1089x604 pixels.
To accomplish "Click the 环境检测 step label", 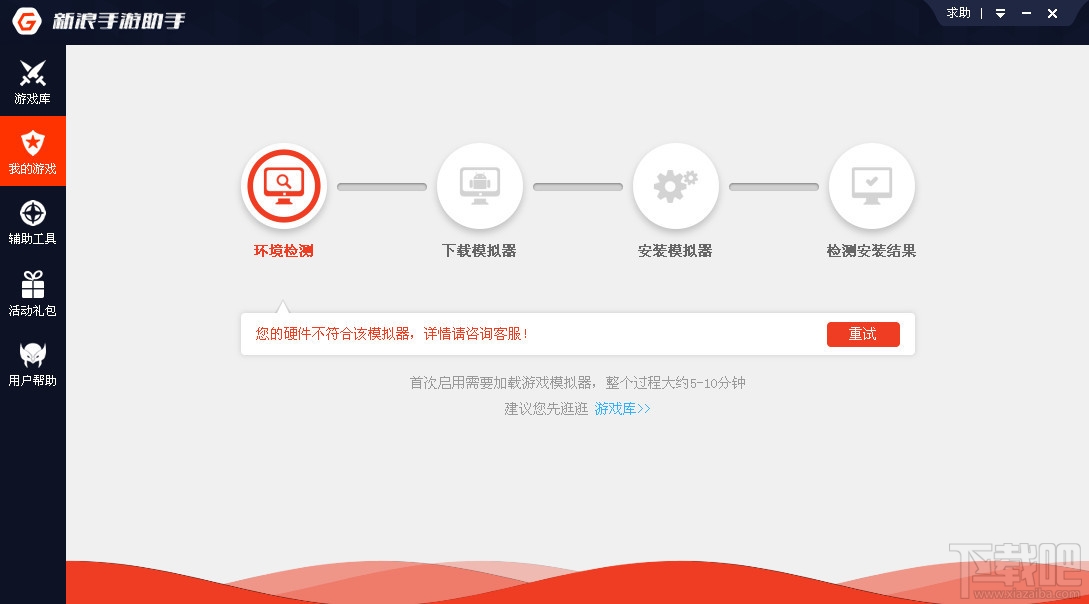I will (x=283, y=251).
